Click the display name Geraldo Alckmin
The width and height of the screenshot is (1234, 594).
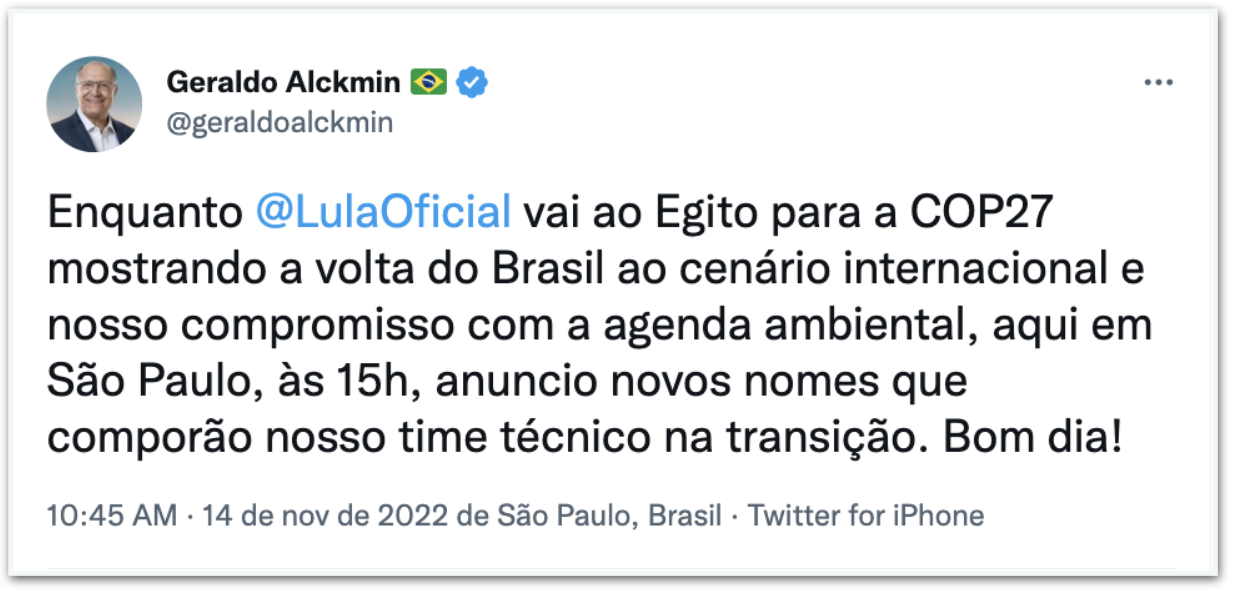pos(284,82)
